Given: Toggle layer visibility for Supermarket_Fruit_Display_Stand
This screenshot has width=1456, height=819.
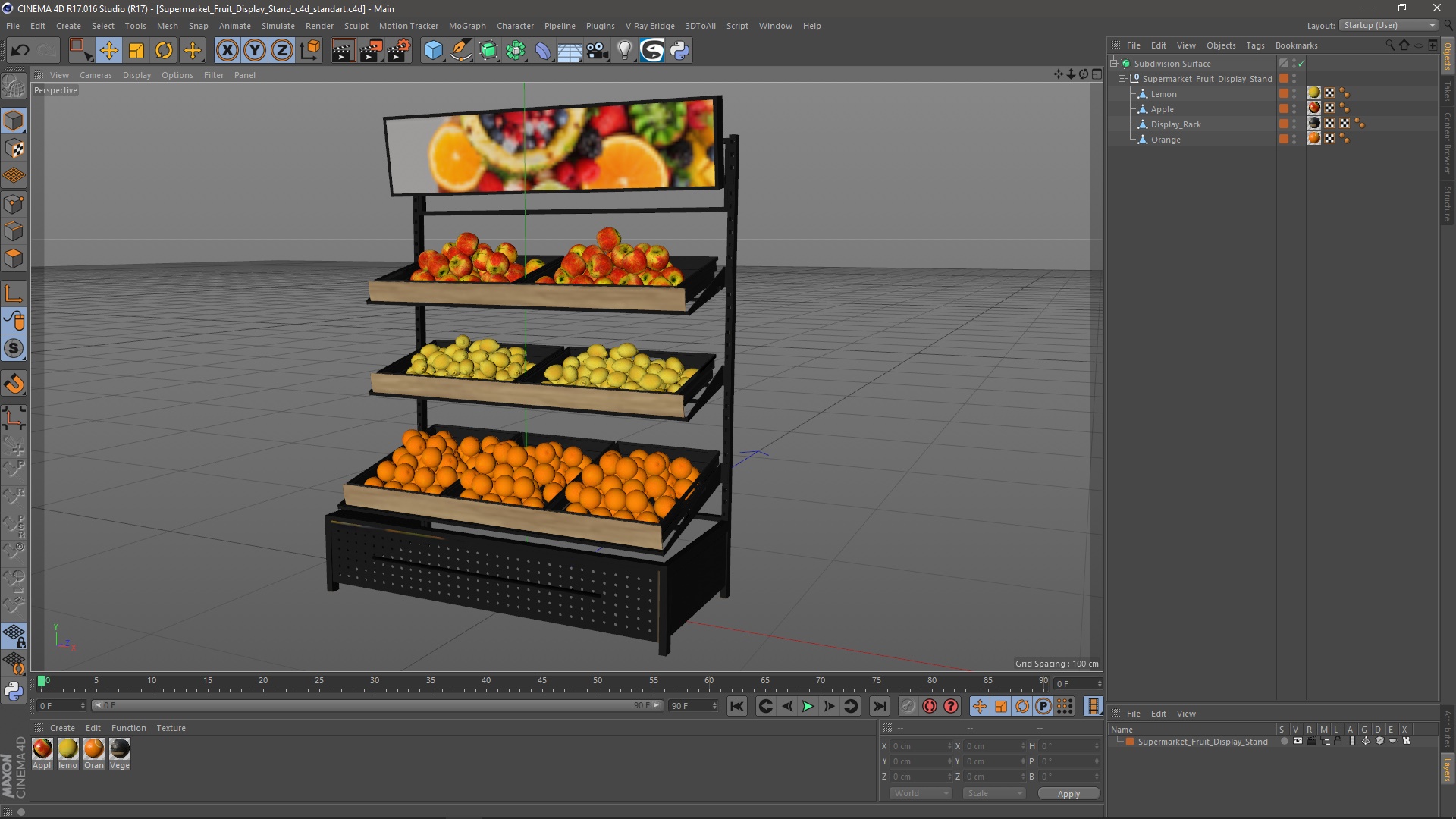Looking at the screenshot, I should coord(1298,741).
